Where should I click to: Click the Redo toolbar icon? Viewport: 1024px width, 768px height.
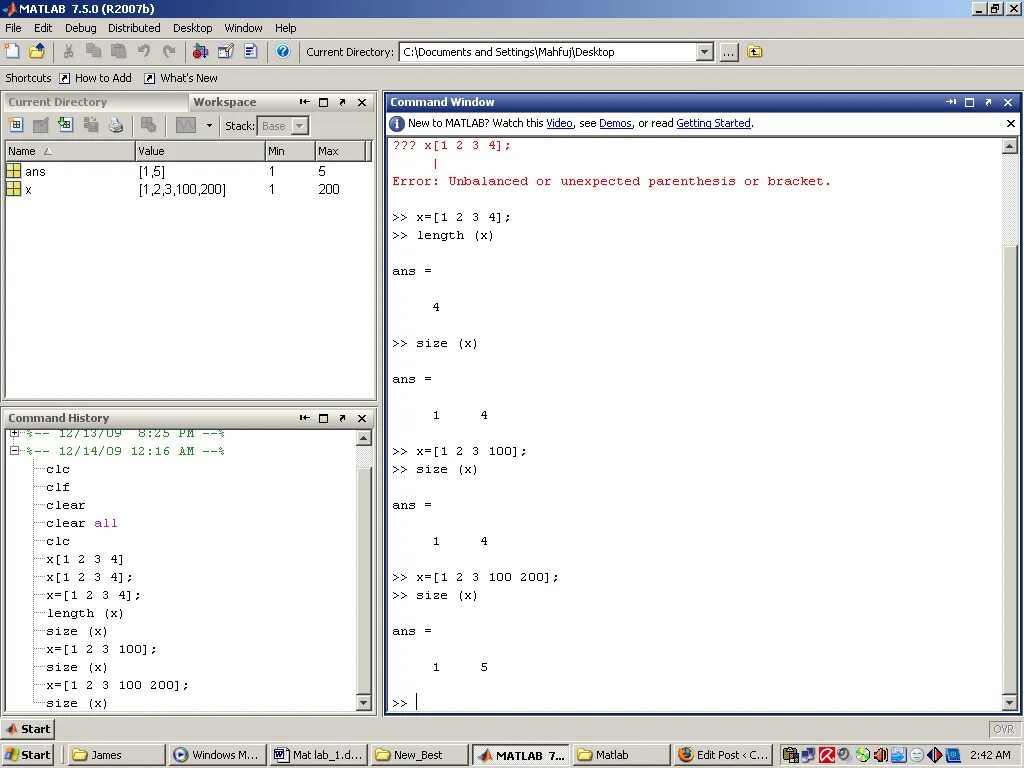click(x=168, y=52)
